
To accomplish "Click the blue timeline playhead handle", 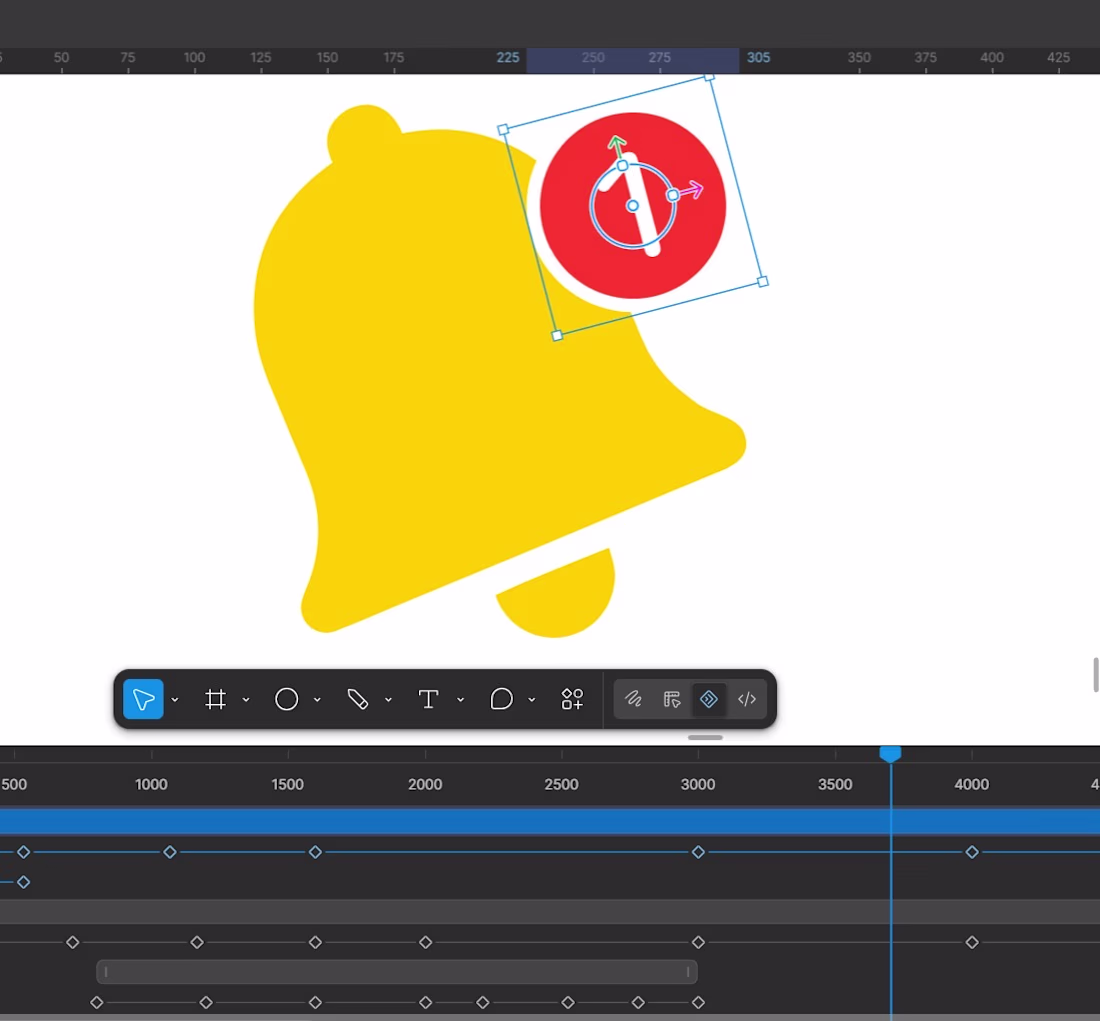I will [890, 754].
